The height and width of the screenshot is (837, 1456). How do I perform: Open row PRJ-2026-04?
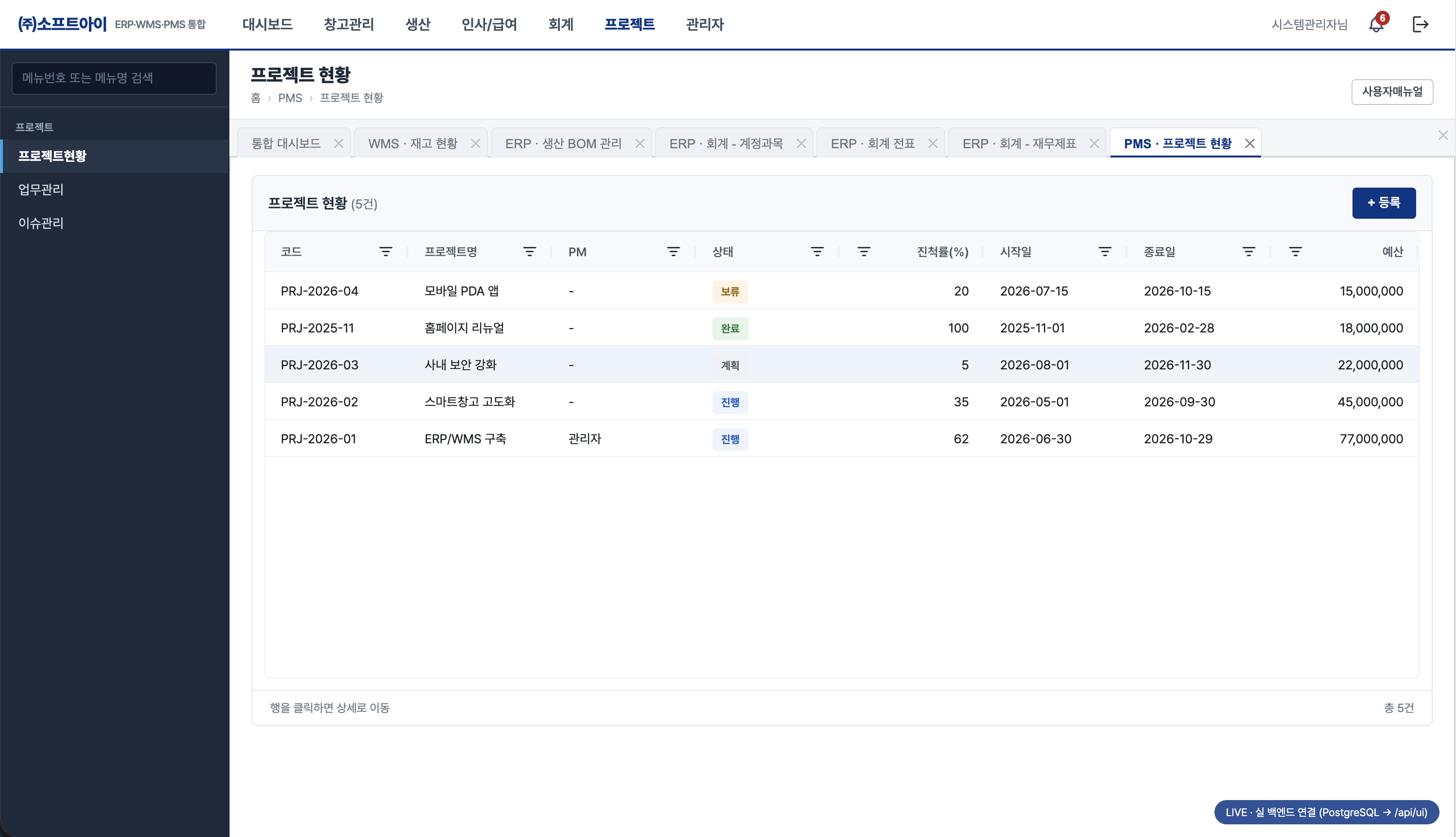[x=841, y=291]
